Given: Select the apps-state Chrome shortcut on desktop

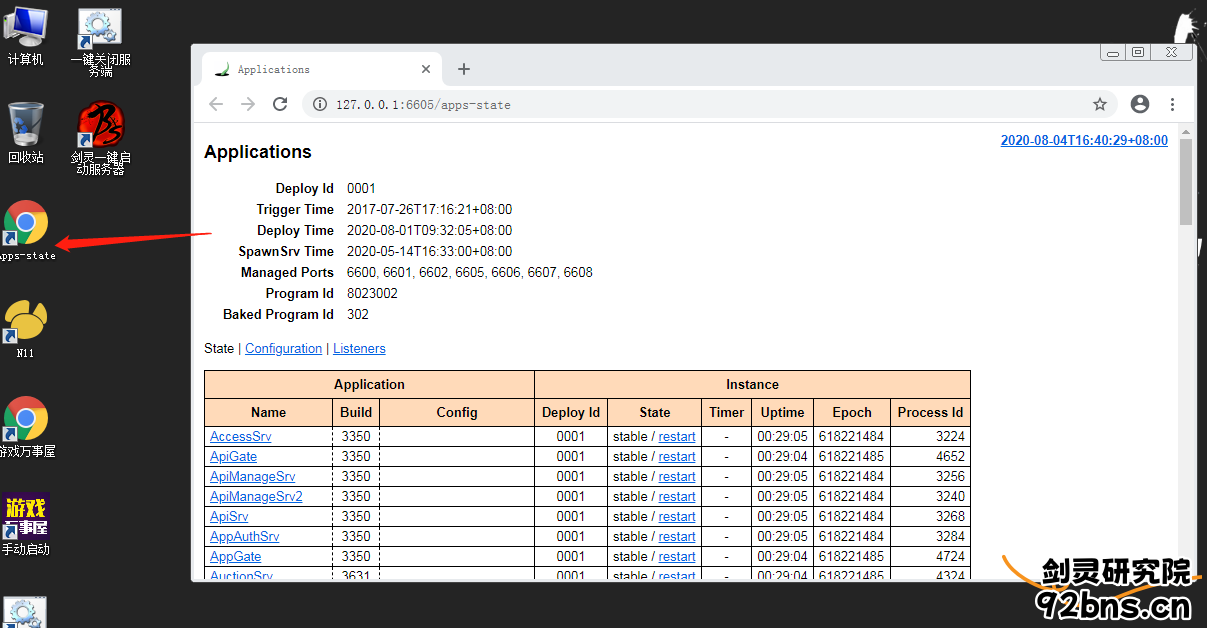Looking at the screenshot, I should pyautogui.click(x=26, y=231).
